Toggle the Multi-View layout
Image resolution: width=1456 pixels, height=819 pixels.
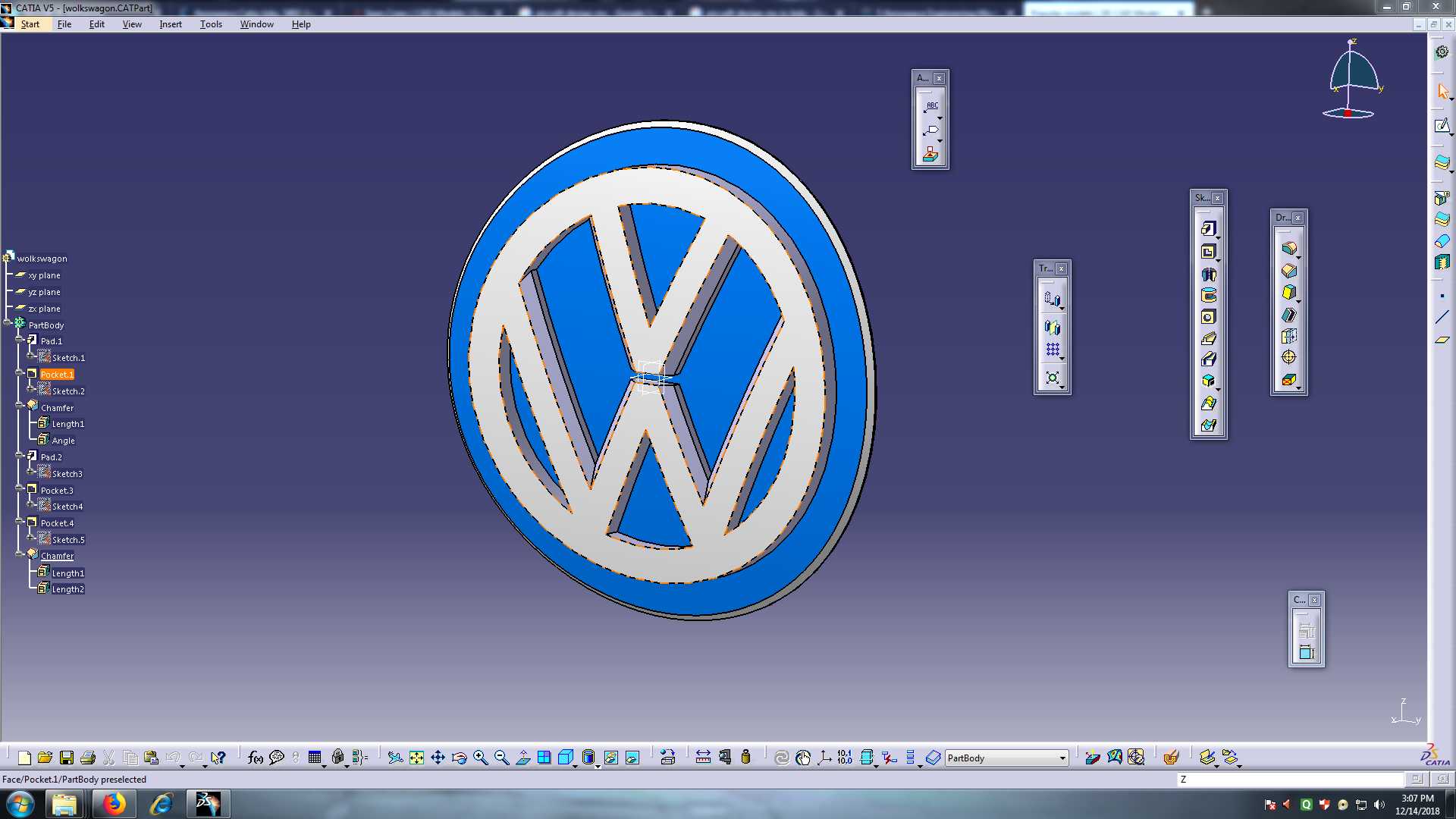pos(544,758)
